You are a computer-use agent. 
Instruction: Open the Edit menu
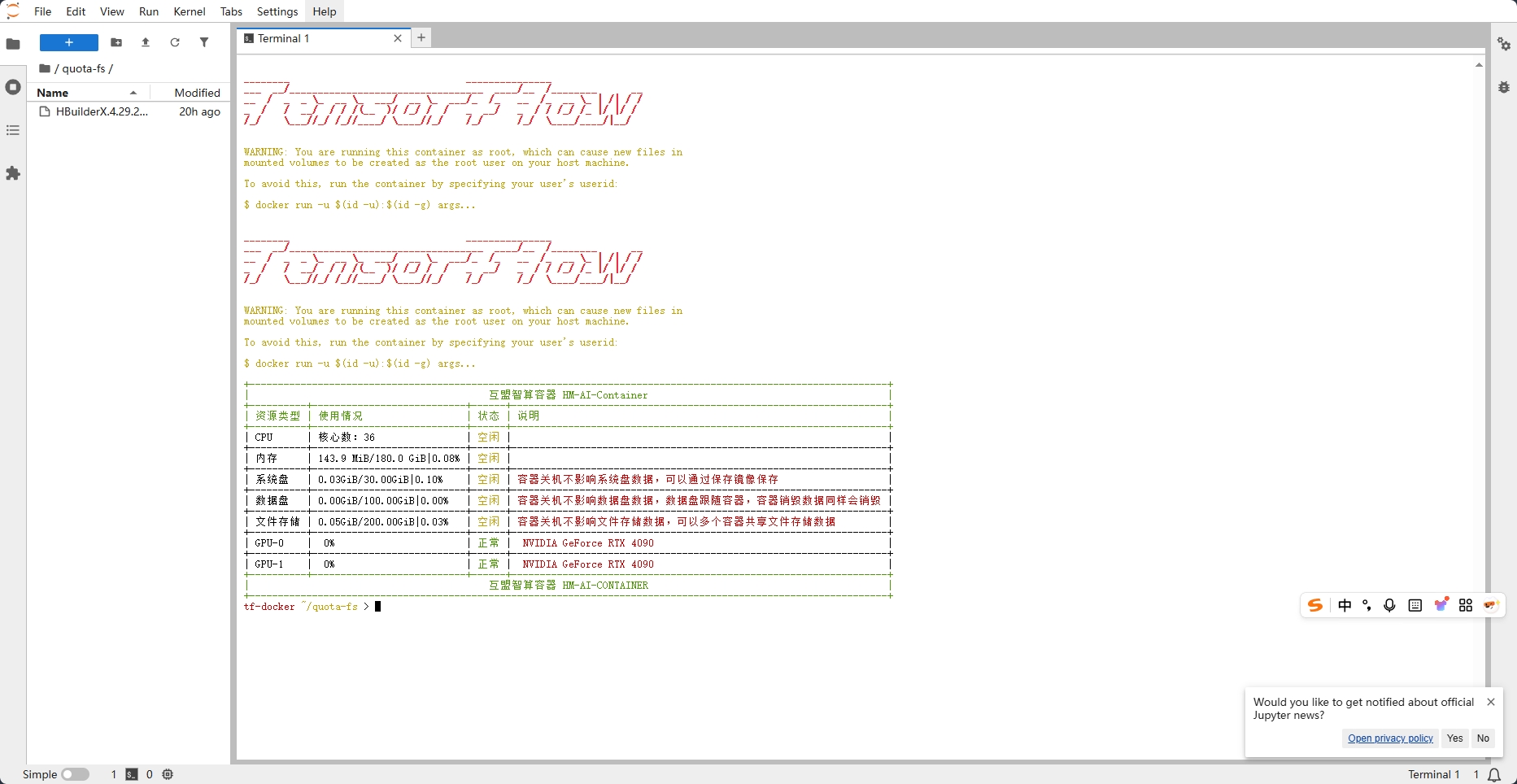pos(76,11)
